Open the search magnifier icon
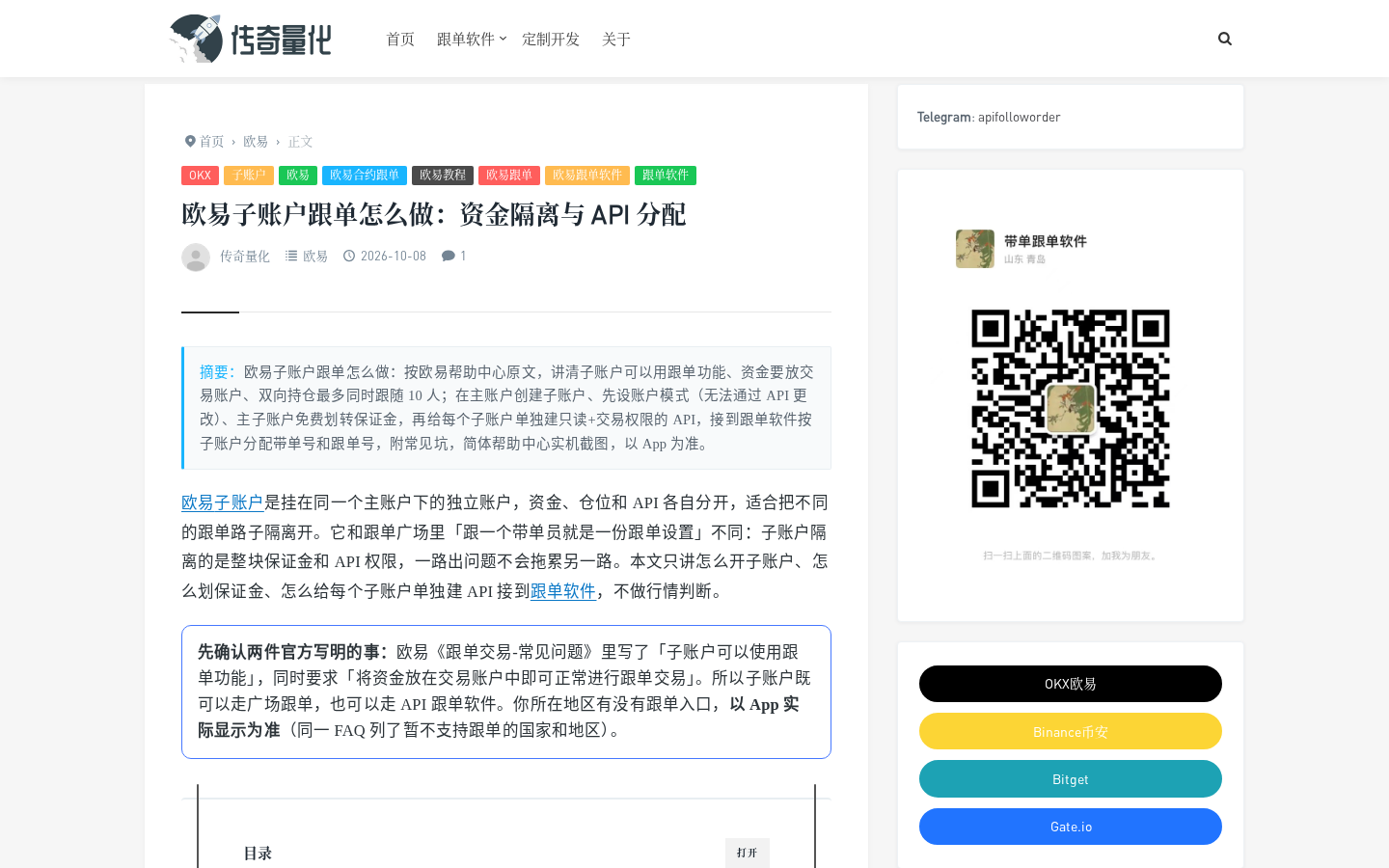The width and height of the screenshot is (1389, 868). coord(1225,39)
